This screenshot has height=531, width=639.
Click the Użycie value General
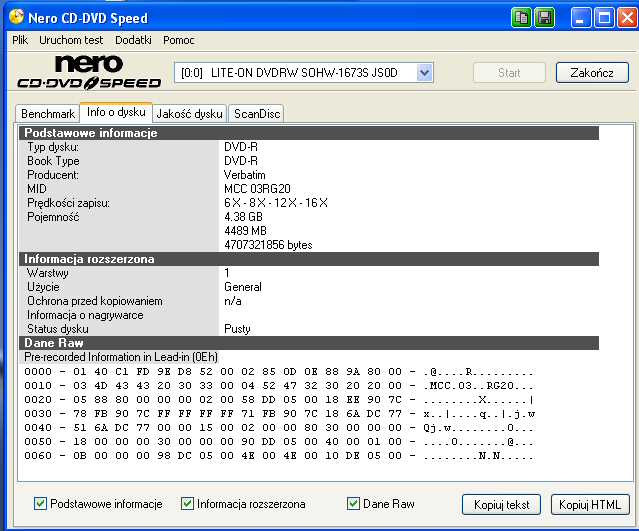242,287
